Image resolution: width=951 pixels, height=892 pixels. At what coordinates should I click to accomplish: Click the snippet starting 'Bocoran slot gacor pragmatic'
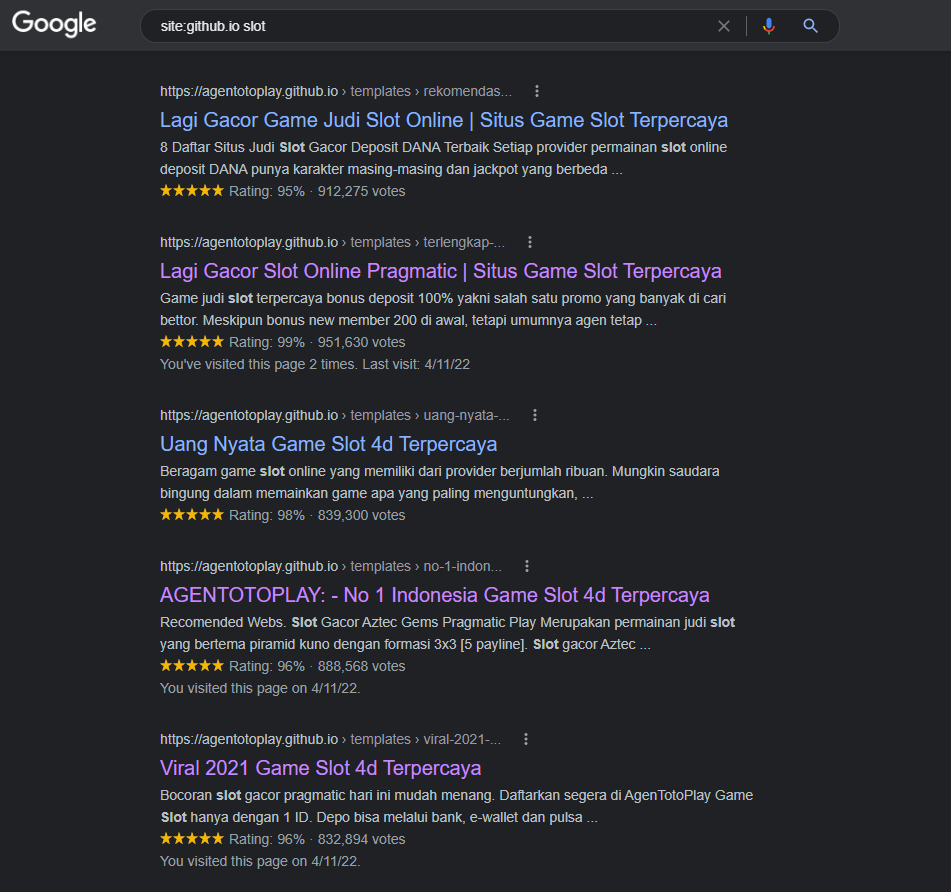coord(457,806)
